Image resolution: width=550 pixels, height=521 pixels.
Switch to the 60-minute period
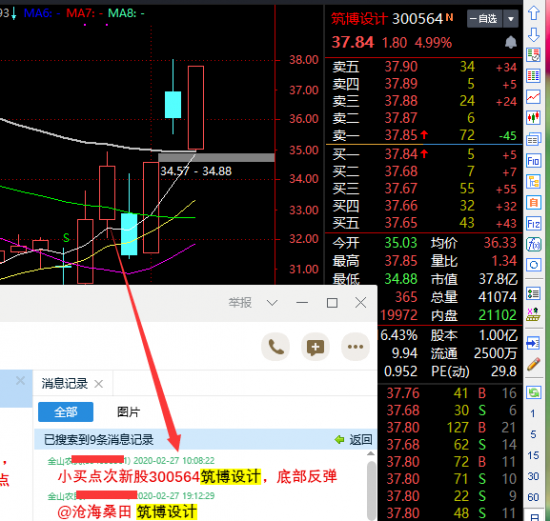pyautogui.click(x=533, y=497)
